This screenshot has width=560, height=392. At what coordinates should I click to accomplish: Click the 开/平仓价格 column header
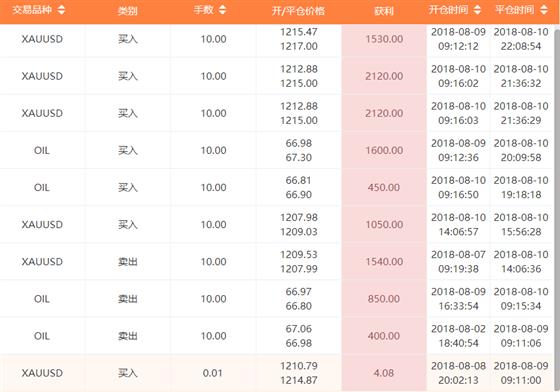tap(299, 11)
